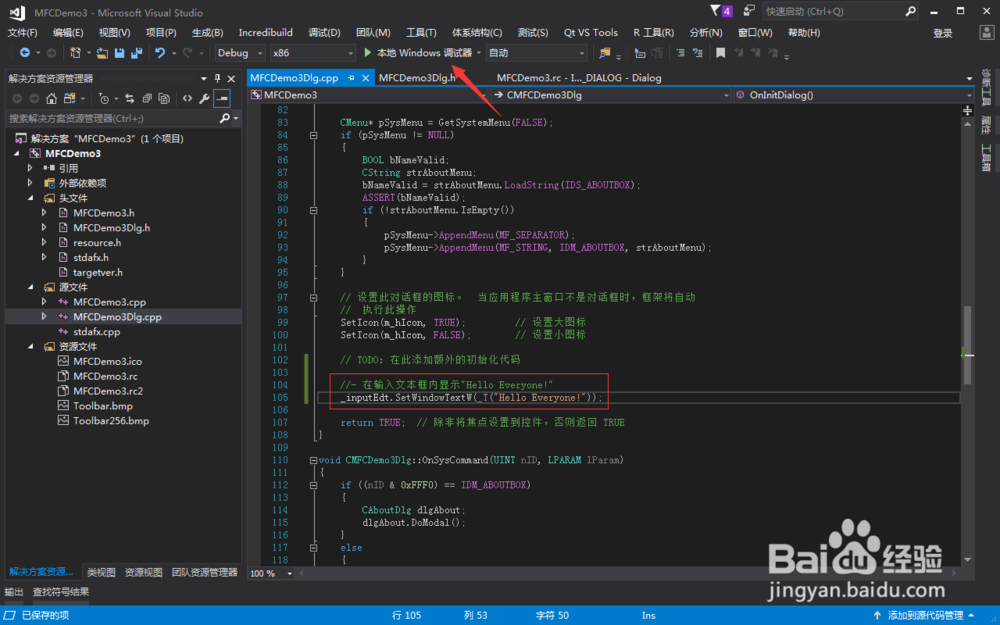The width and height of the screenshot is (1000, 625).
Task: Click 本地 Windows 调试器 start button
Action: (x=419, y=53)
